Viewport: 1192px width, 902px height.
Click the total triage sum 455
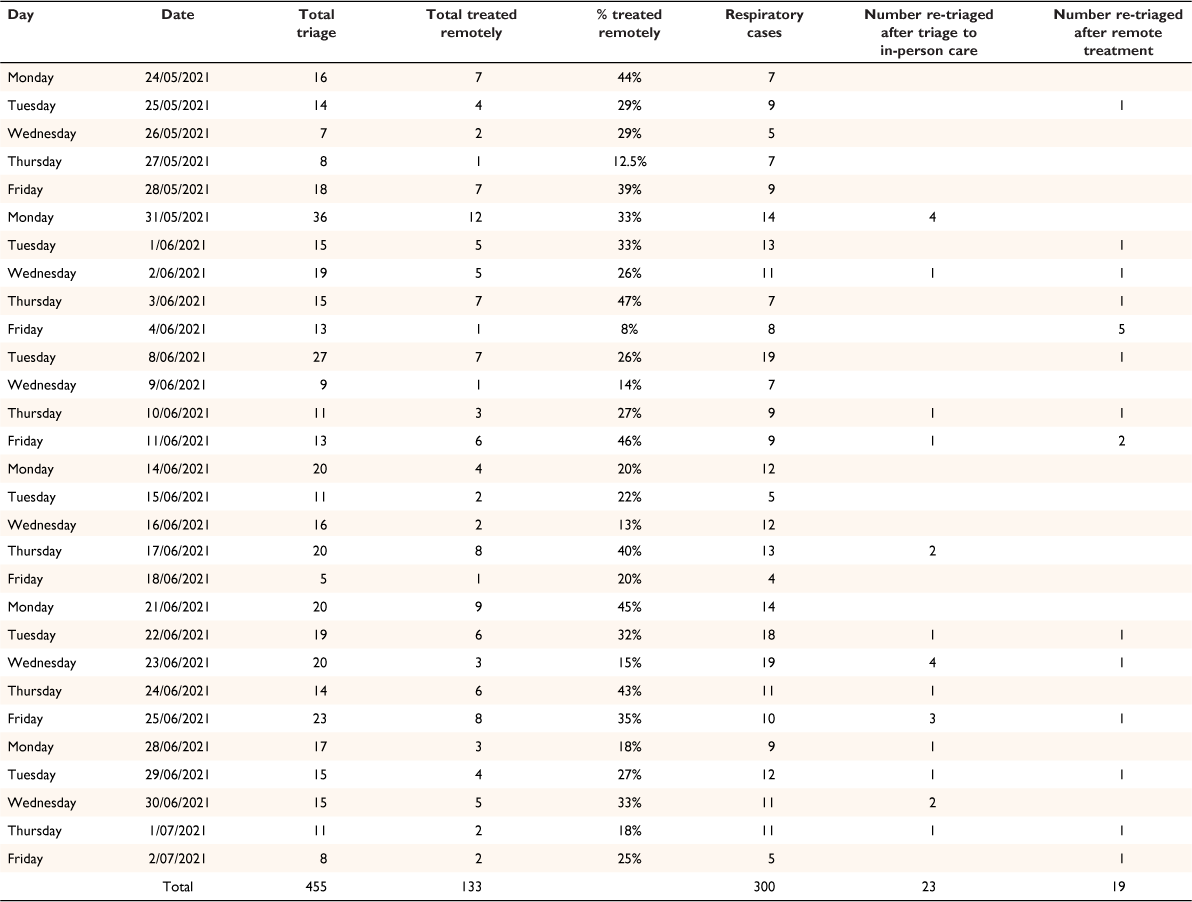(316, 887)
